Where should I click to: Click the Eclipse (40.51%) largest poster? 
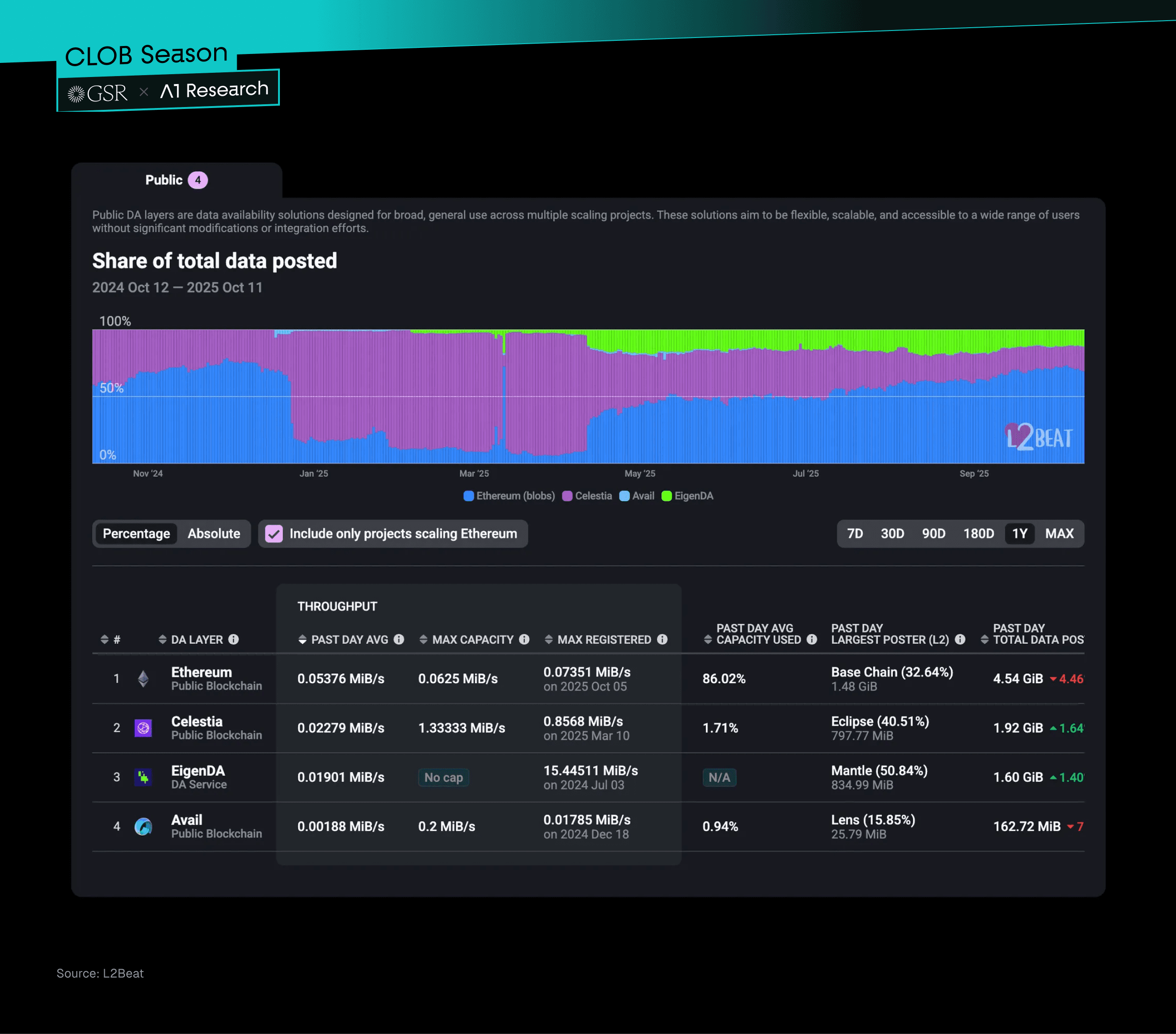(x=880, y=722)
